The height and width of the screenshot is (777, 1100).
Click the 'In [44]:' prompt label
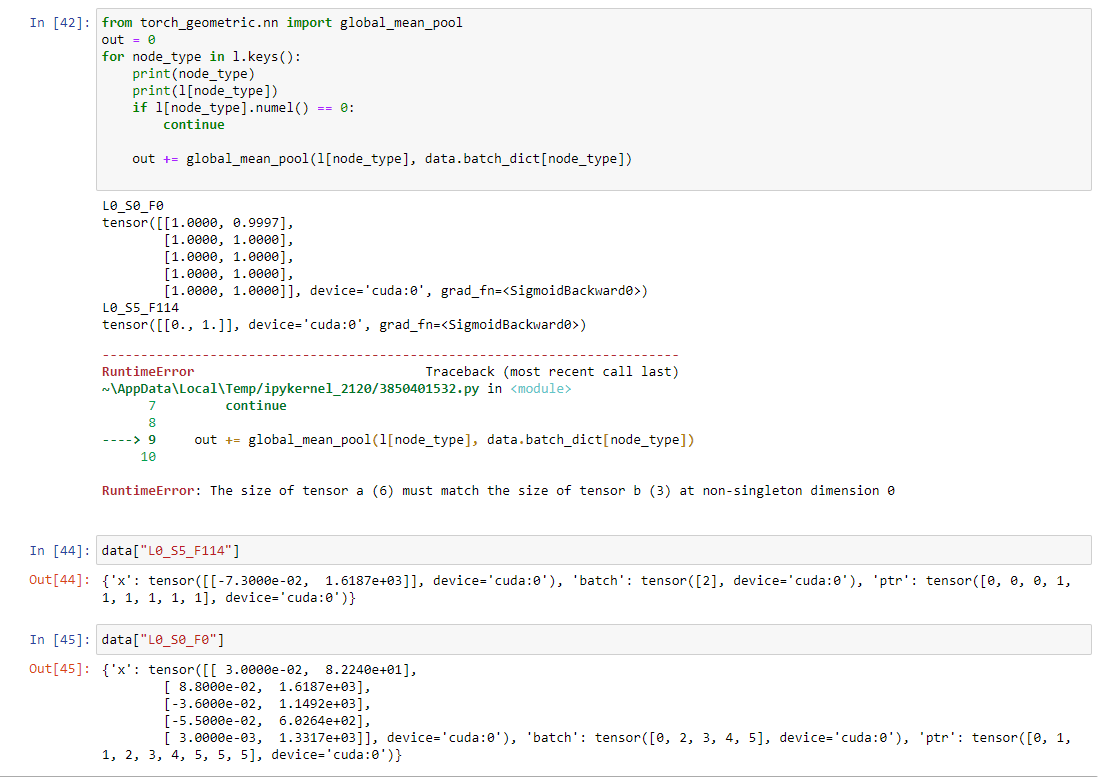point(60,550)
